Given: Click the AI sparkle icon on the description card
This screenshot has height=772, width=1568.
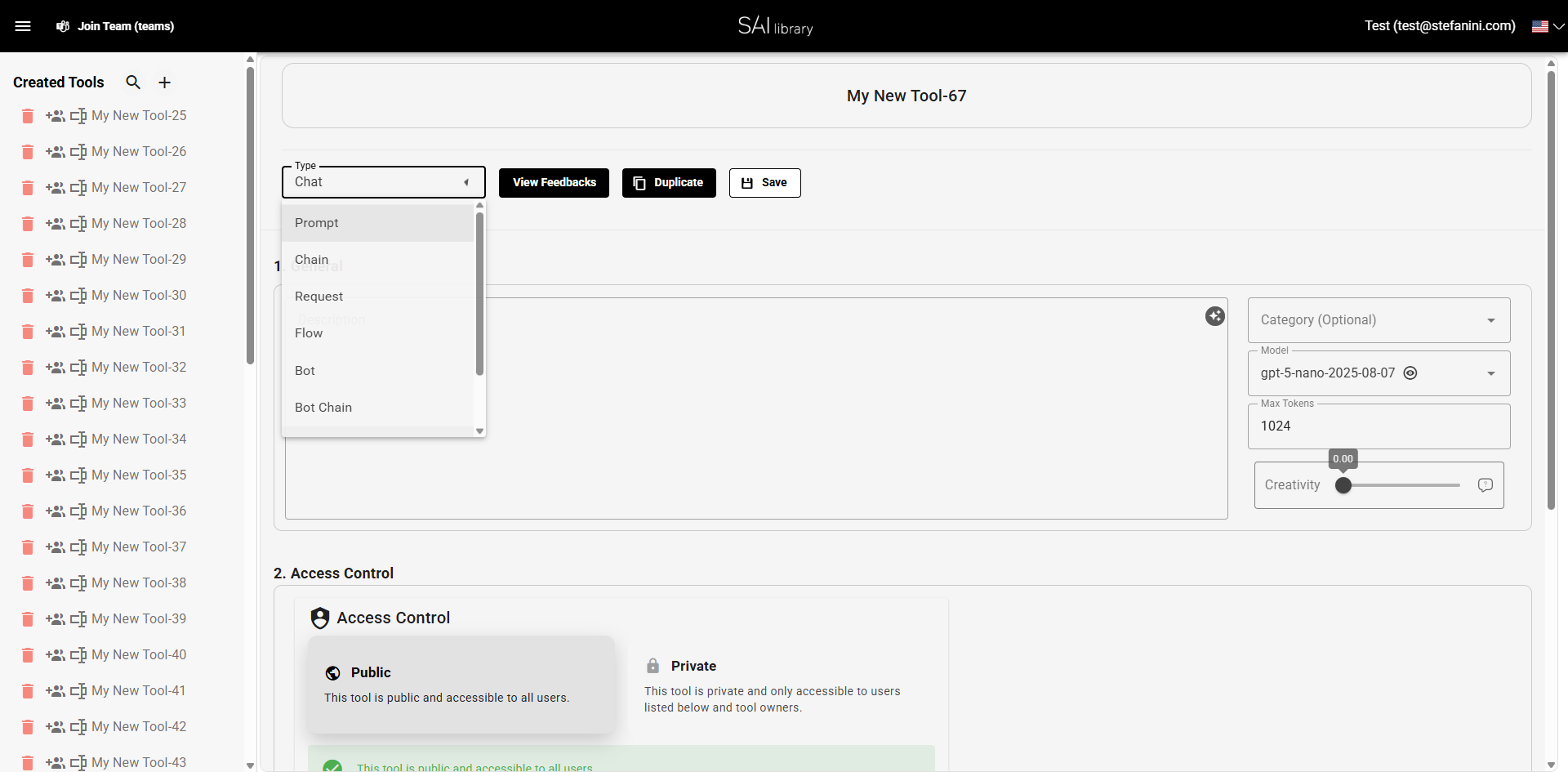Looking at the screenshot, I should 1215,316.
